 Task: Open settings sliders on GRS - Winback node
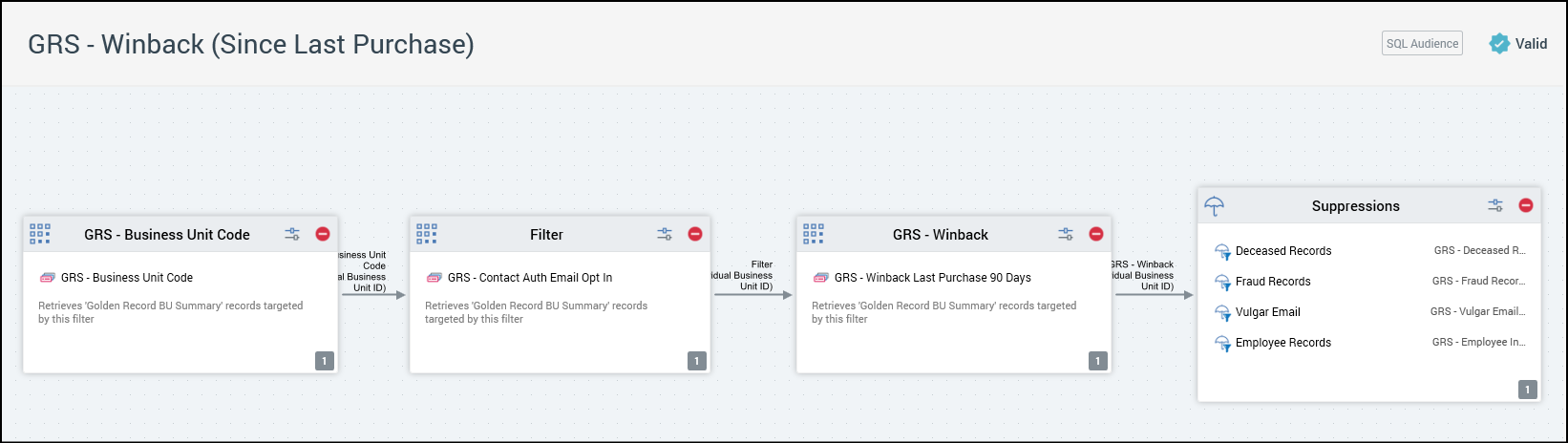(x=1066, y=234)
